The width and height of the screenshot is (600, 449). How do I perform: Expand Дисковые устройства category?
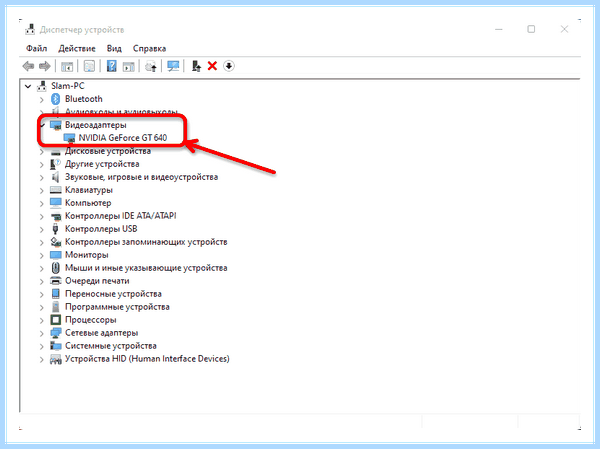pos(42,152)
